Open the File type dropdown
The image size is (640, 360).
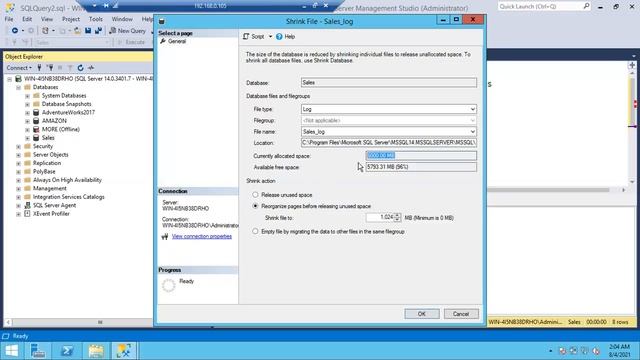pyautogui.click(x=472, y=109)
